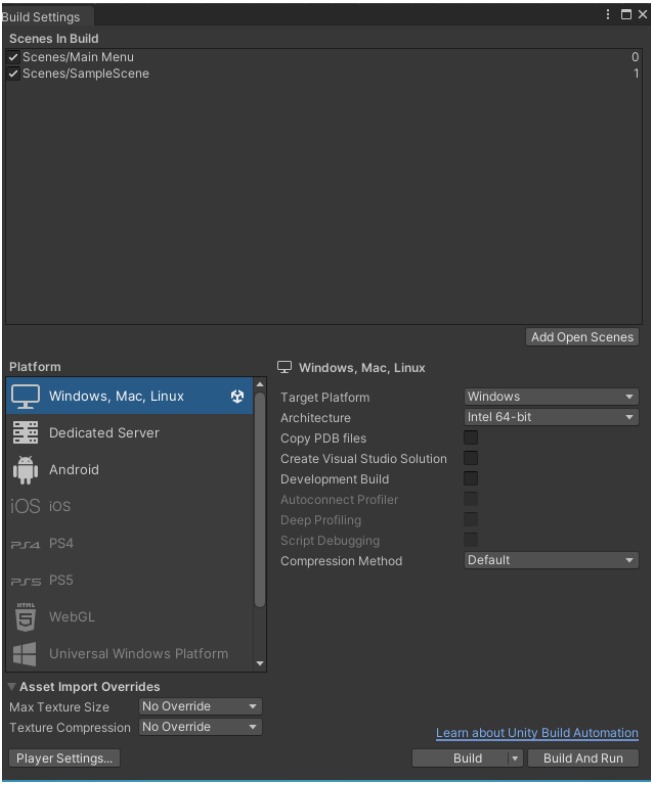This screenshot has height=785, width=651.
Task: Click the platform list scroll up arrow
Action: pyautogui.click(x=259, y=384)
